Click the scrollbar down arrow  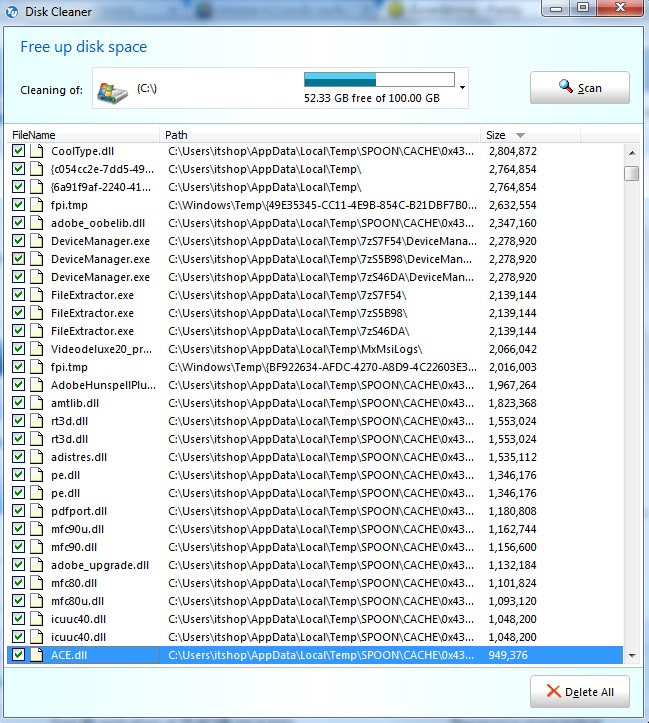click(x=632, y=655)
